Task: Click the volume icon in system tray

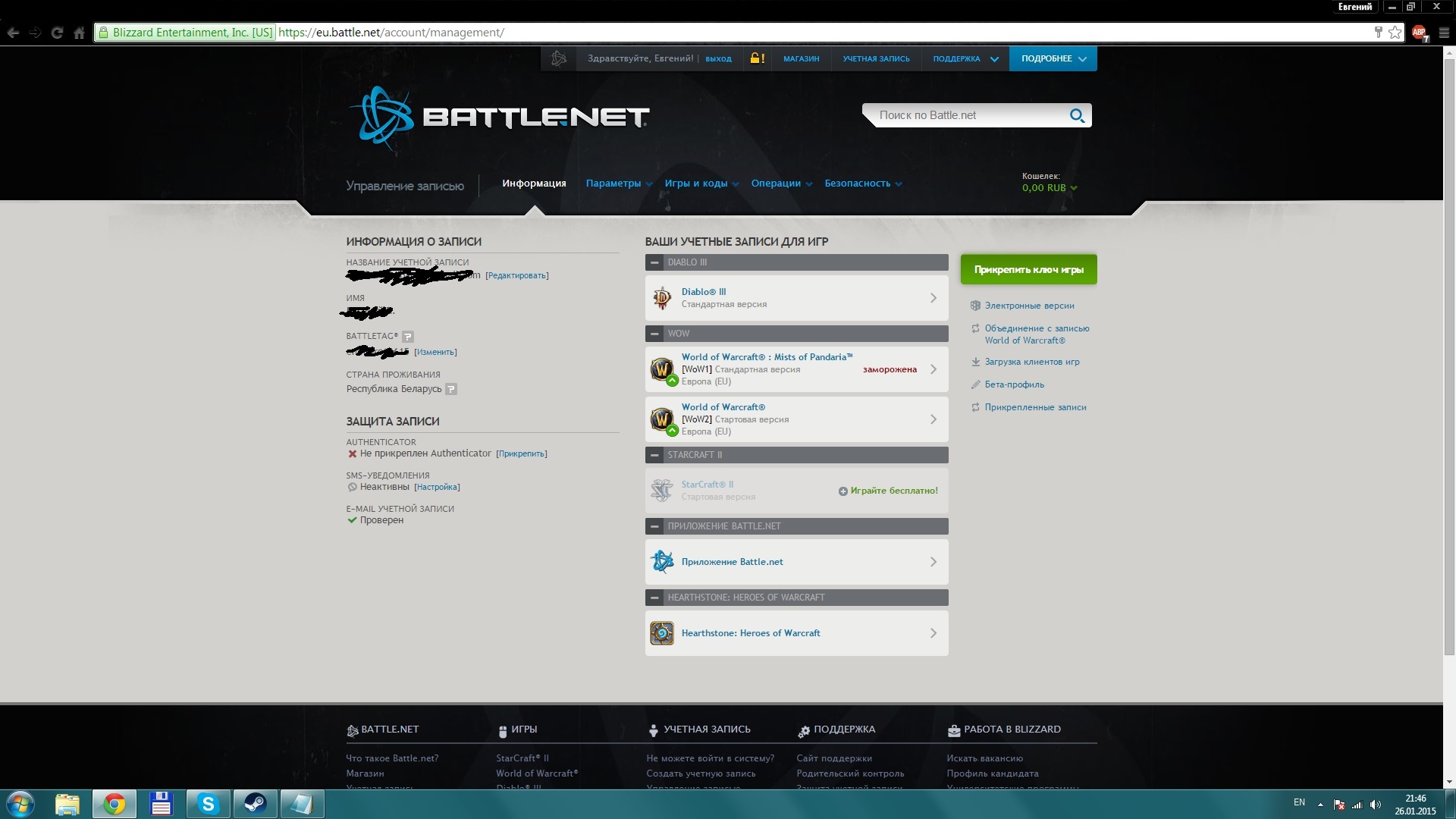Action: coord(1376,805)
